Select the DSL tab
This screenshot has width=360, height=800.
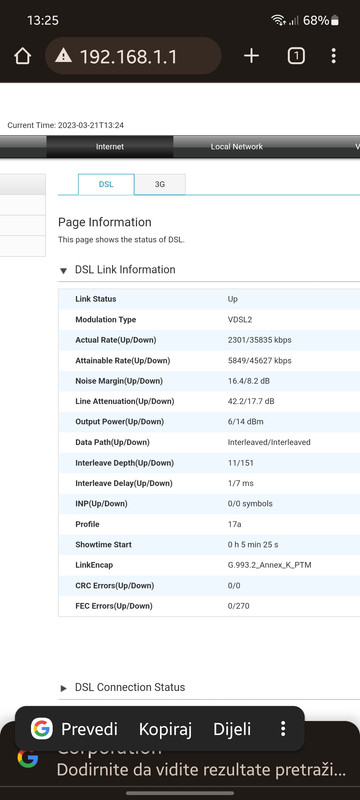(x=106, y=184)
